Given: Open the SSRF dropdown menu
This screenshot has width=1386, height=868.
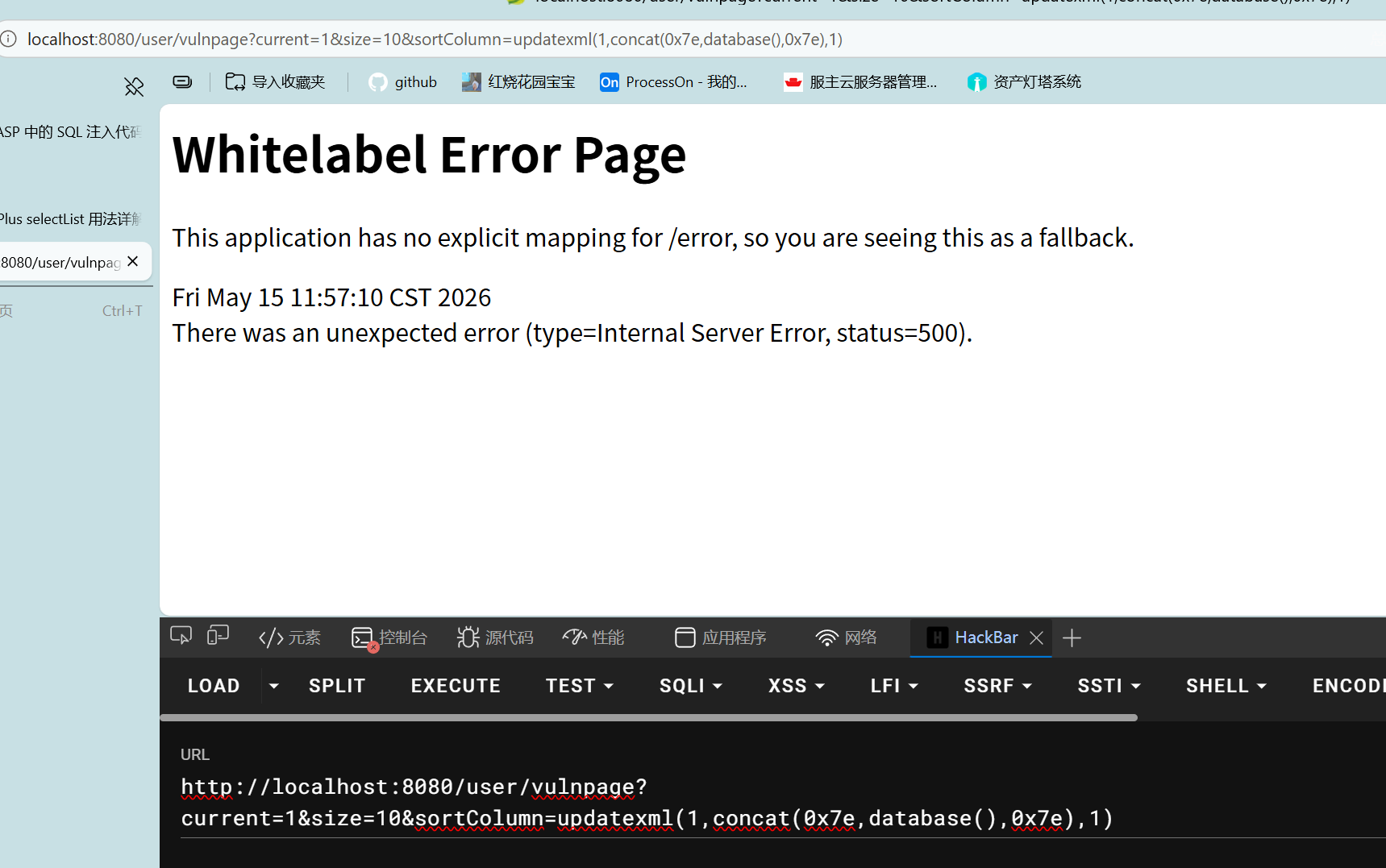Looking at the screenshot, I should tap(998, 686).
